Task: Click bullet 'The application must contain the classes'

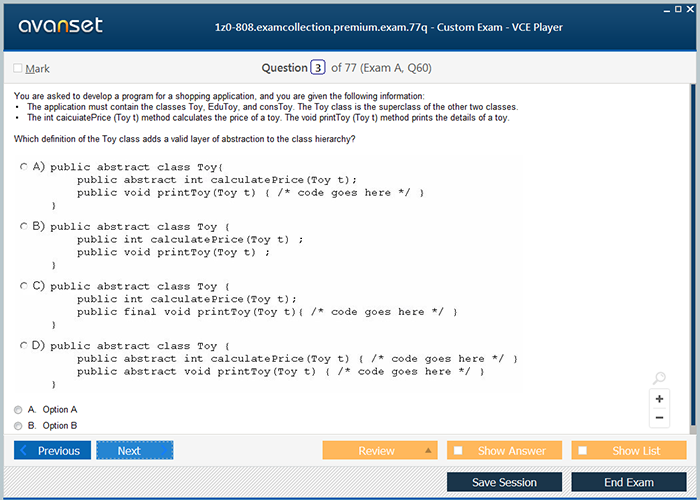Action: 272,107
